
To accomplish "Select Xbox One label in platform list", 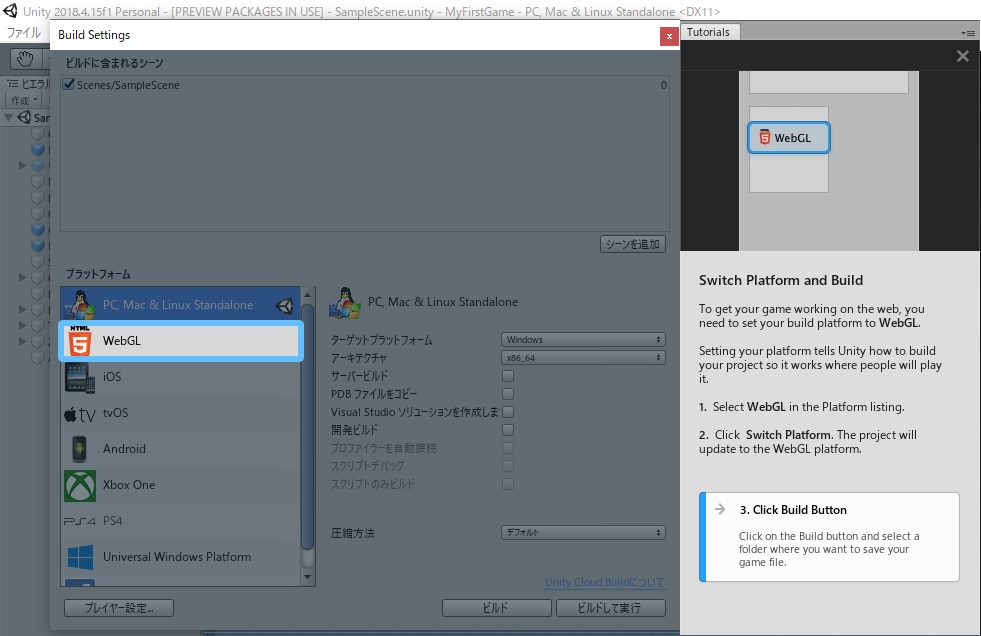I will [129, 485].
